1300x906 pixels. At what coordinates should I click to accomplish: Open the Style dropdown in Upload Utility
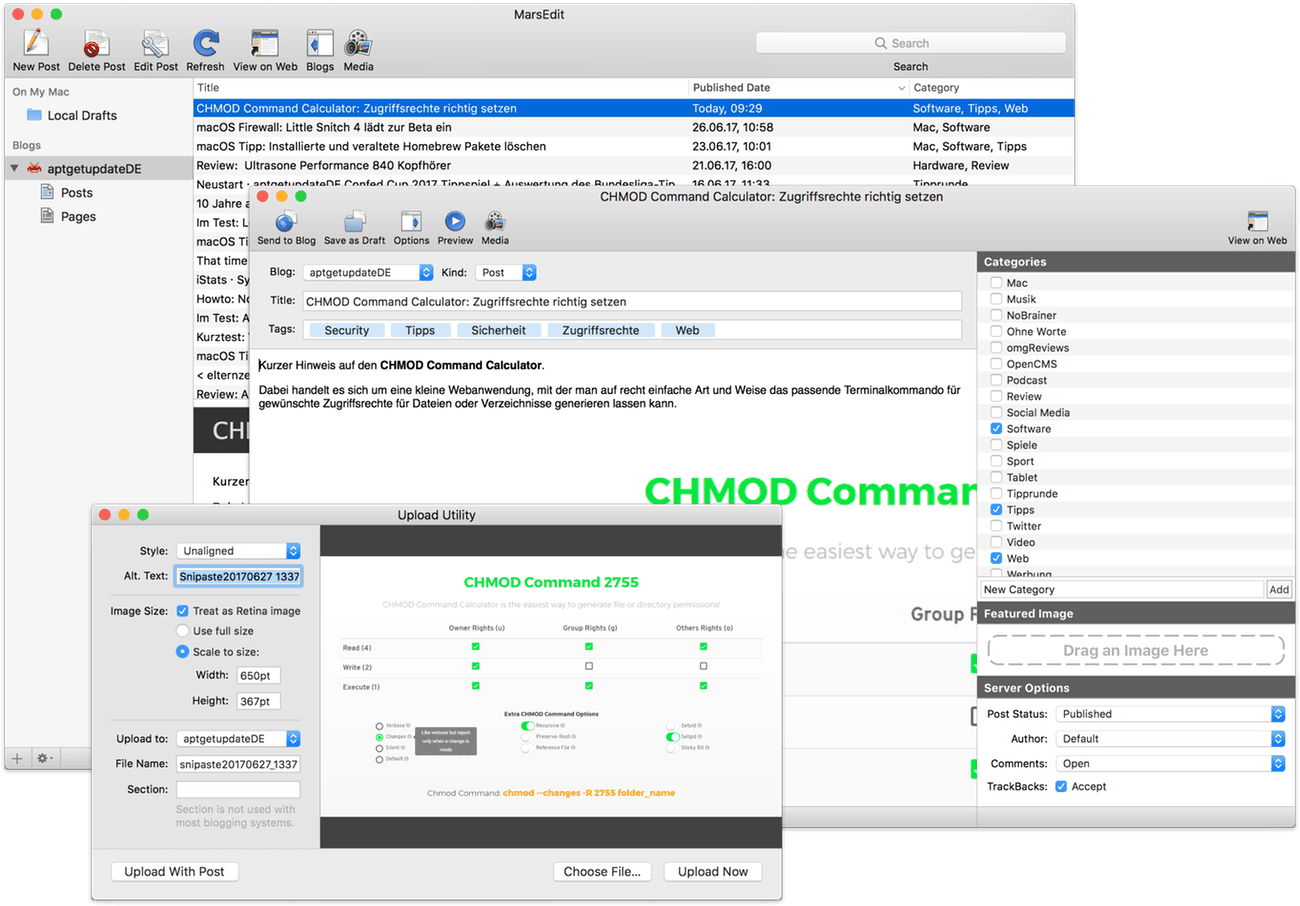pyautogui.click(x=238, y=550)
